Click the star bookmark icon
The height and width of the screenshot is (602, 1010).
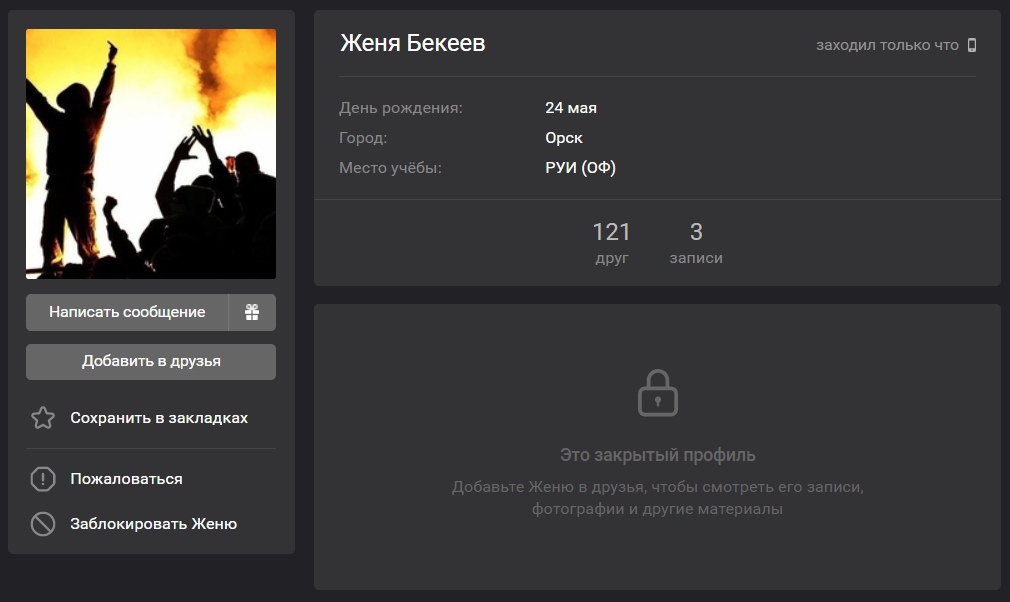click(43, 418)
